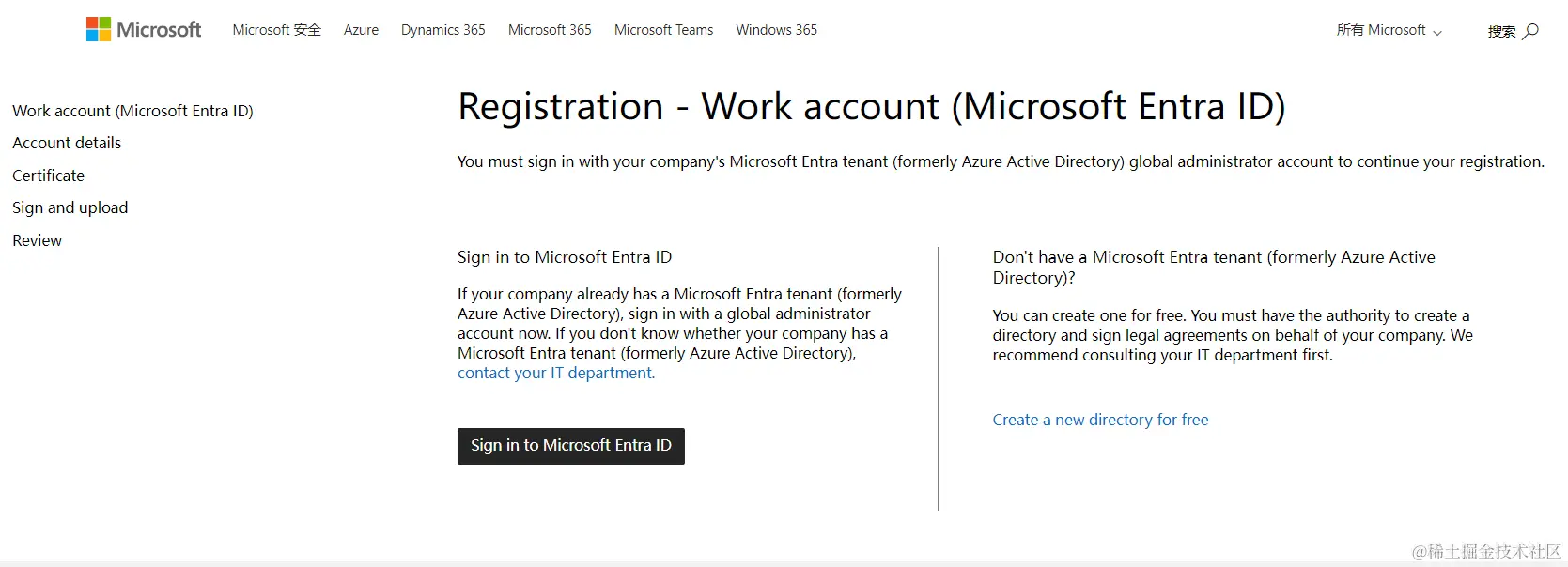This screenshot has height=567, width=1568.
Task: Click the Microsoft wordmark text
Action: 159,30
